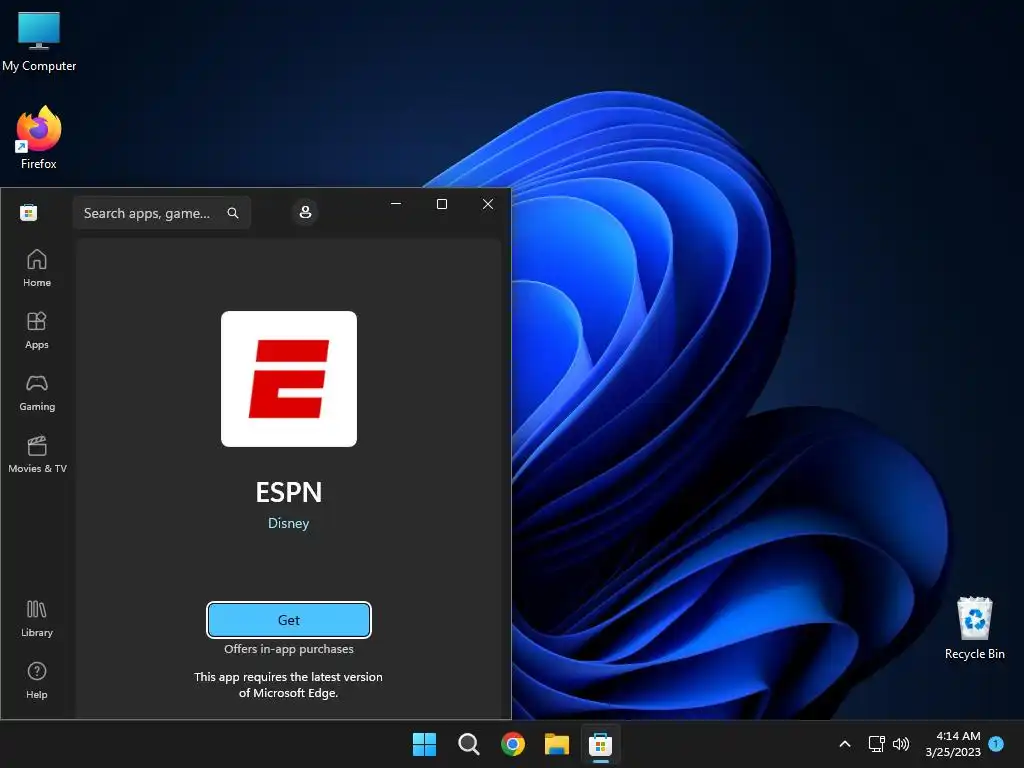
Task: Open the network status tray icon
Action: tap(876, 744)
